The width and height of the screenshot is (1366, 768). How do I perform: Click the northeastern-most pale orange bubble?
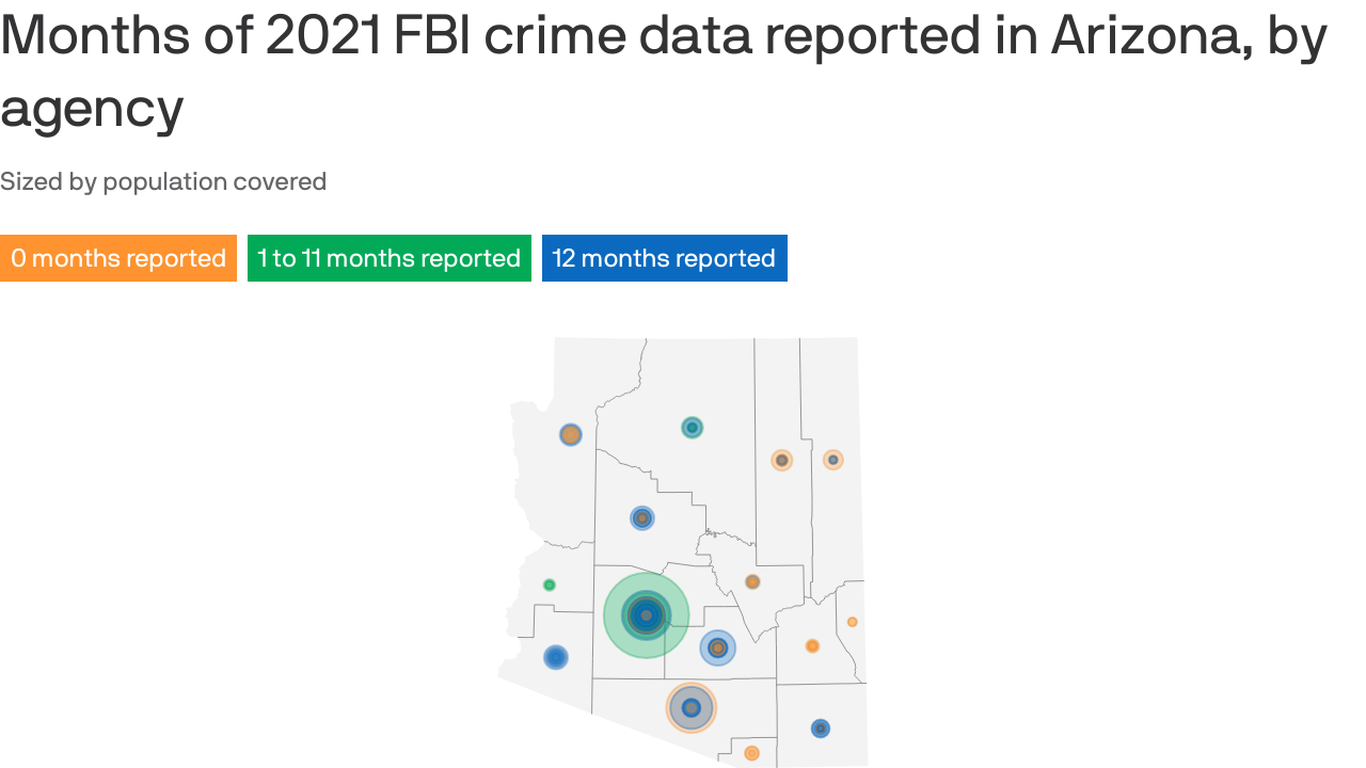tap(833, 460)
